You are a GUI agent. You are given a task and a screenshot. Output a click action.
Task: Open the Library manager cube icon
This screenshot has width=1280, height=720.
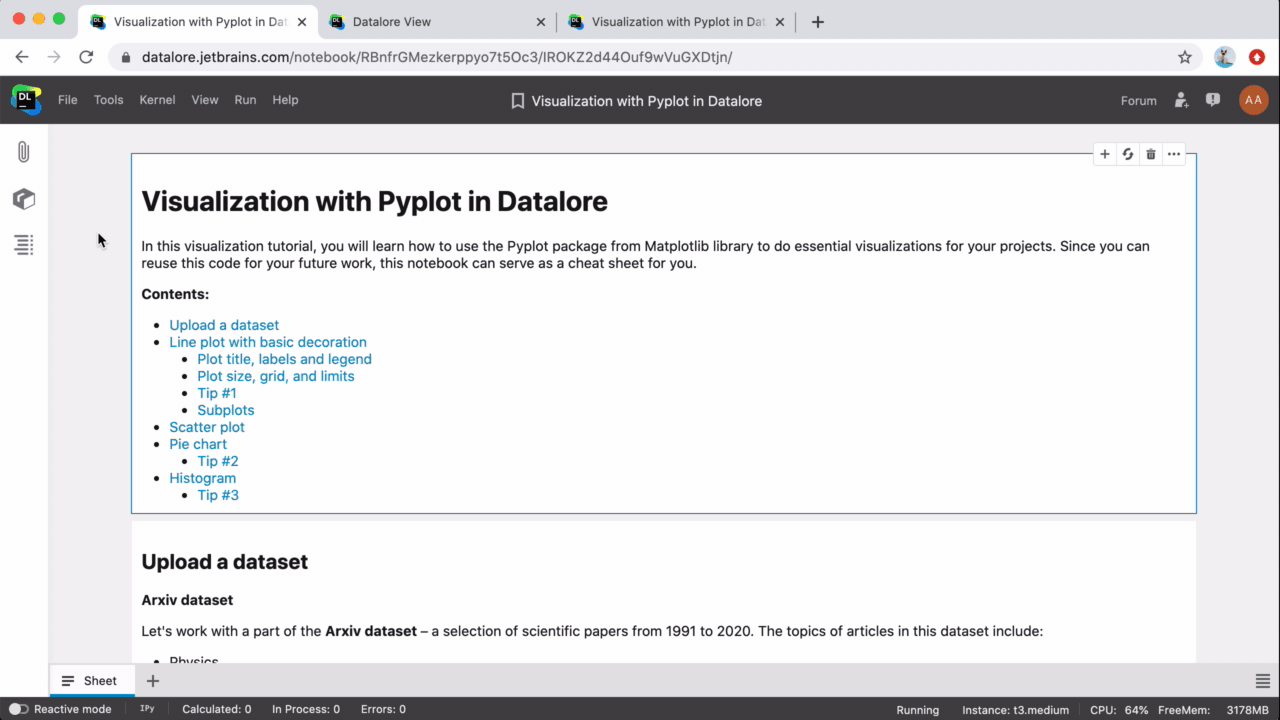point(24,199)
